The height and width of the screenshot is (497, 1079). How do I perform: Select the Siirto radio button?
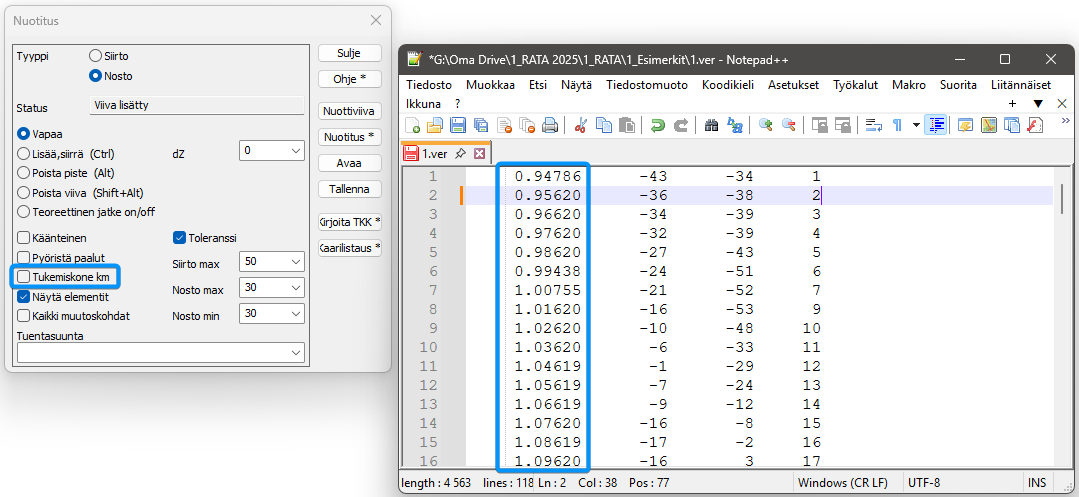tap(96, 57)
